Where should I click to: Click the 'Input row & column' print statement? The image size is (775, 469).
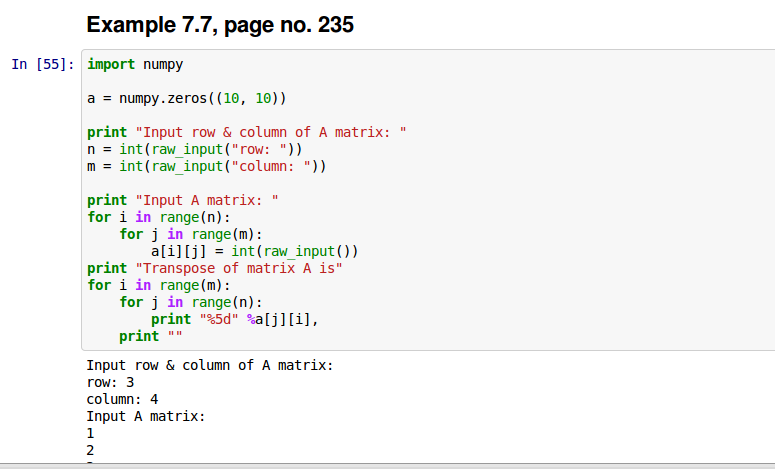(247, 132)
